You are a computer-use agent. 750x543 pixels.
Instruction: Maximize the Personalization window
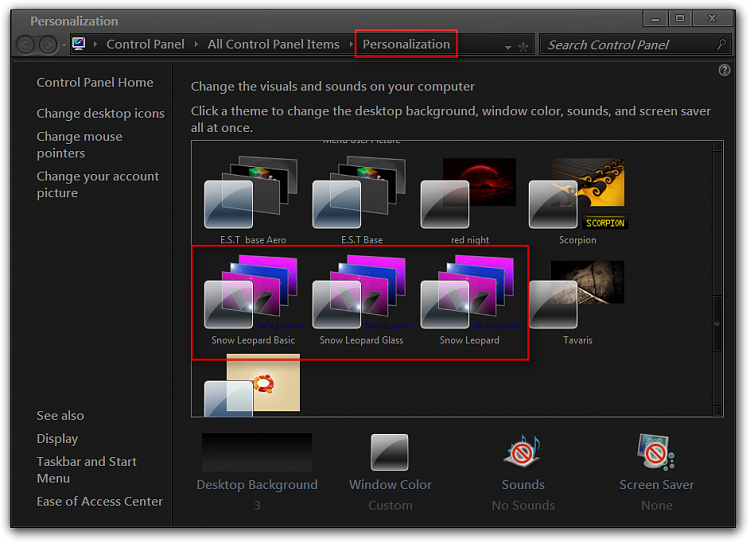click(680, 19)
